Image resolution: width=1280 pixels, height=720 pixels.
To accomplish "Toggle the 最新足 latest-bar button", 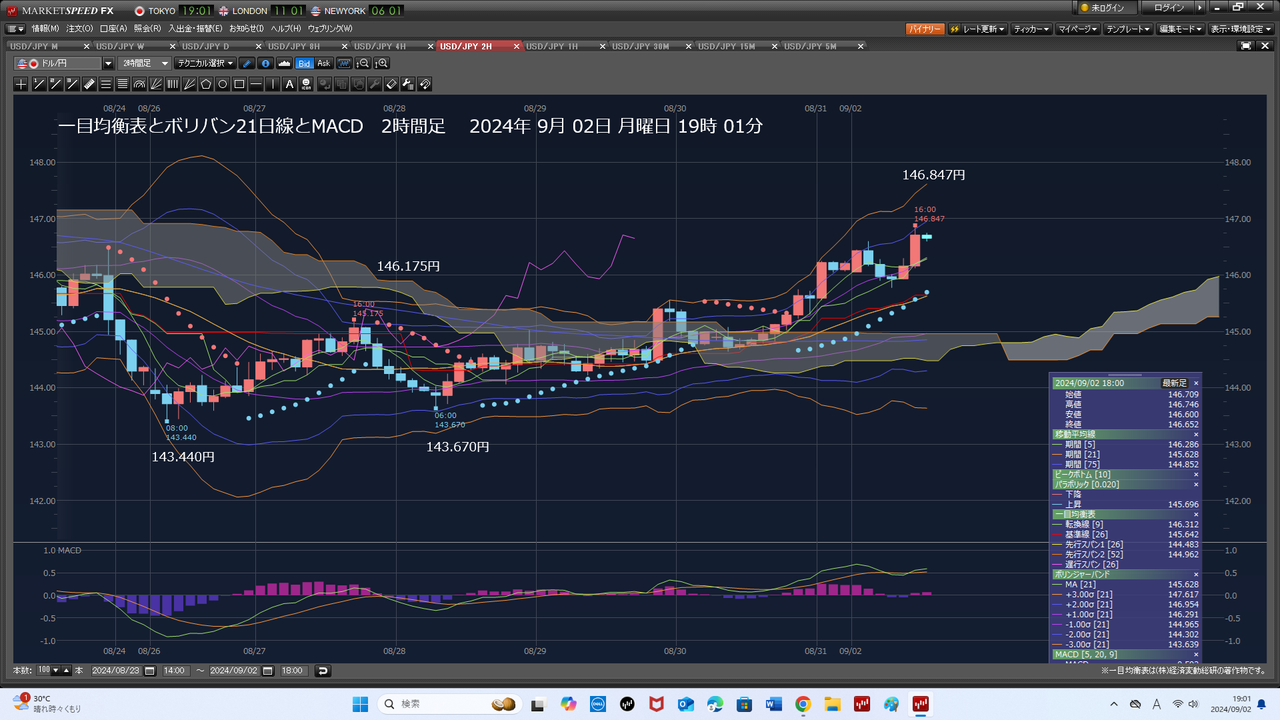I will (x=1173, y=383).
